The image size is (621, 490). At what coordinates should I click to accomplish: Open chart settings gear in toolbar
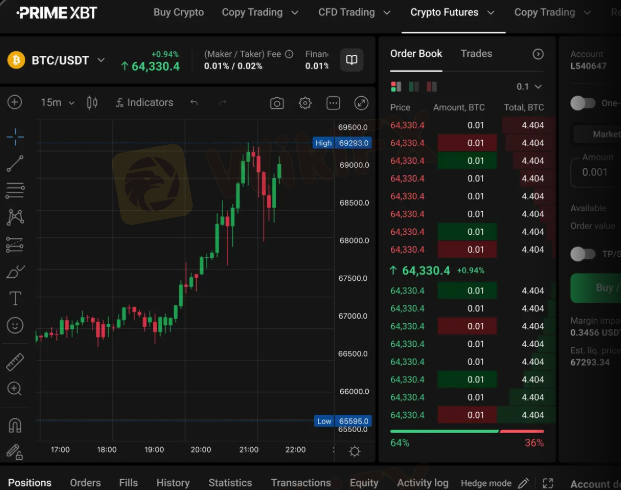tap(305, 103)
